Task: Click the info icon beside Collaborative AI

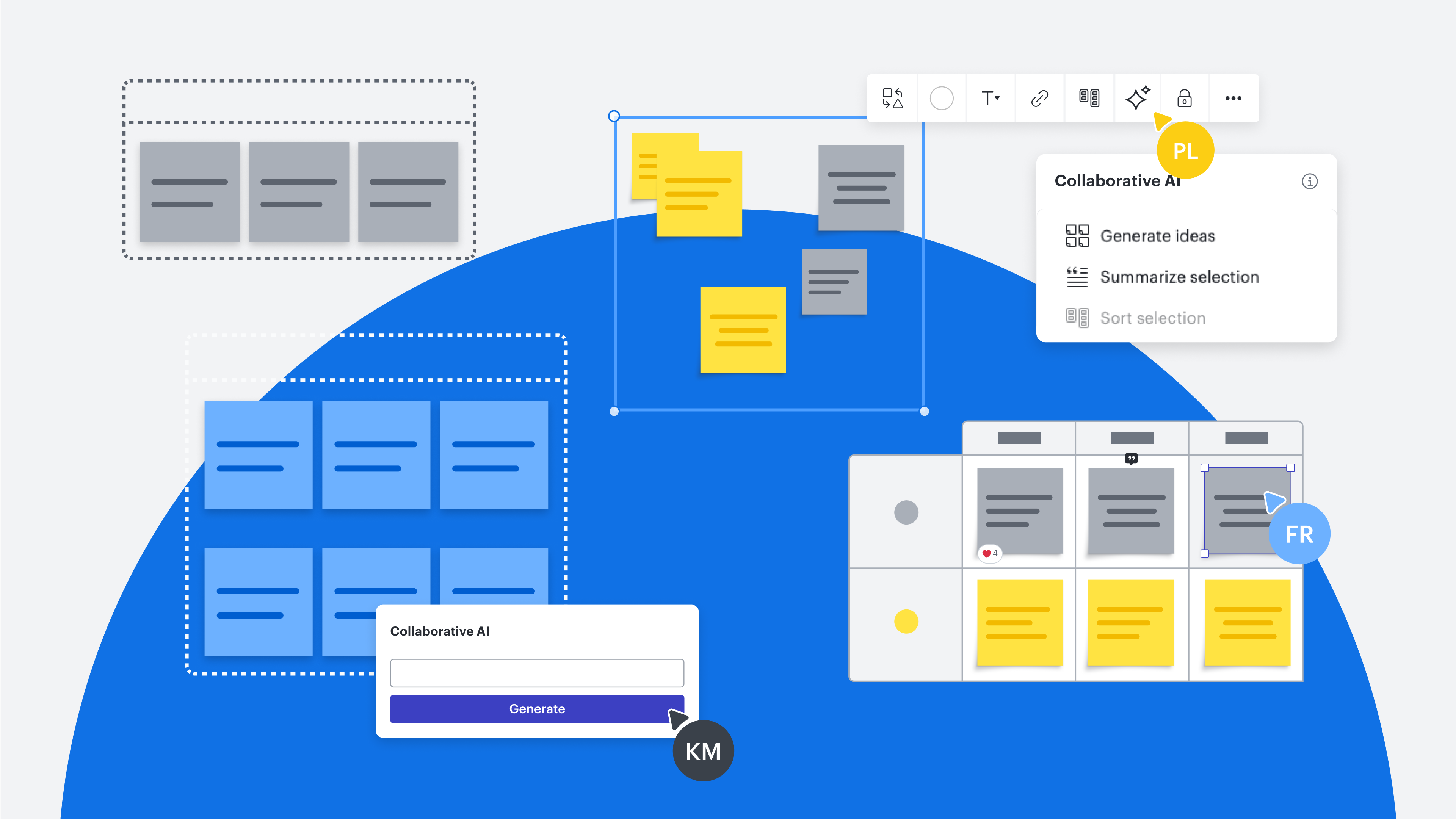Action: [1310, 182]
